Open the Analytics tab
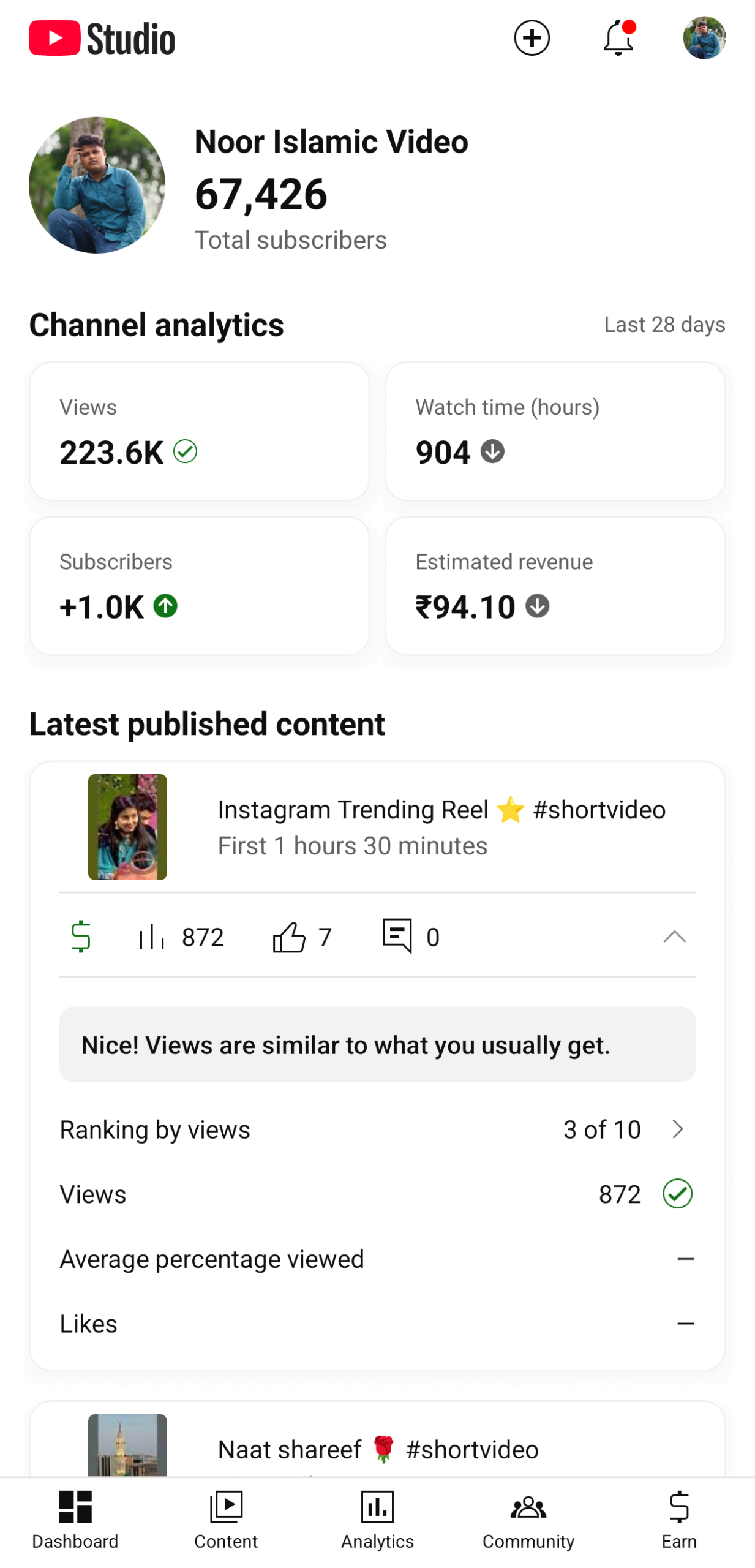This screenshot has width=755, height=1568. tap(377, 1520)
